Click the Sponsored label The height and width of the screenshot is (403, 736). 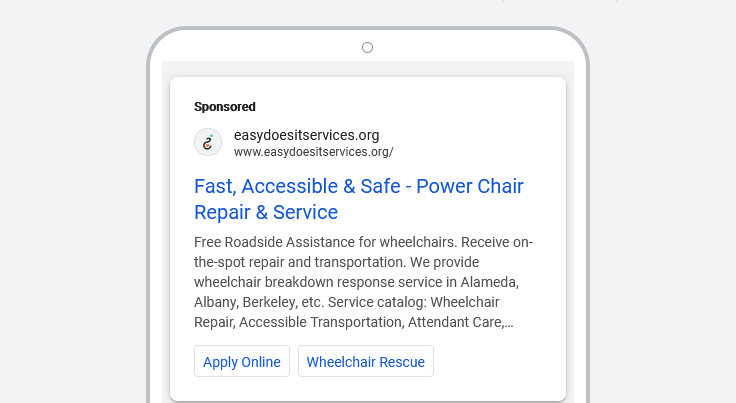pyautogui.click(x=225, y=106)
